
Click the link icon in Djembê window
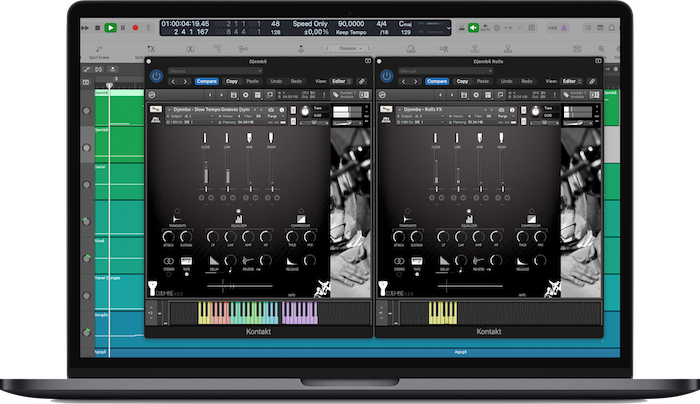(x=362, y=81)
